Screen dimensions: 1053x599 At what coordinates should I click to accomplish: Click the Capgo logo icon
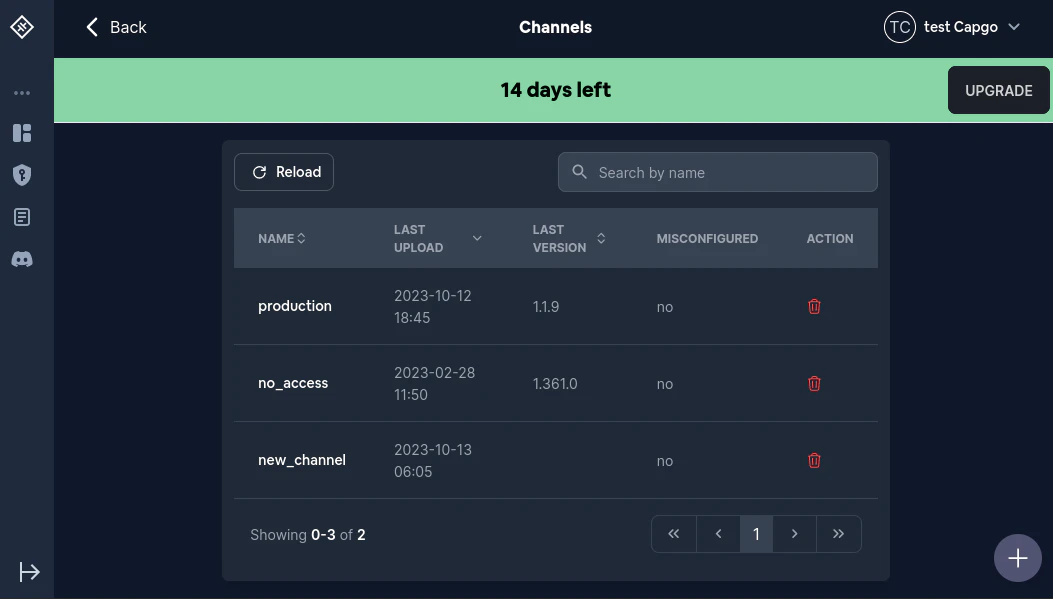[22, 27]
